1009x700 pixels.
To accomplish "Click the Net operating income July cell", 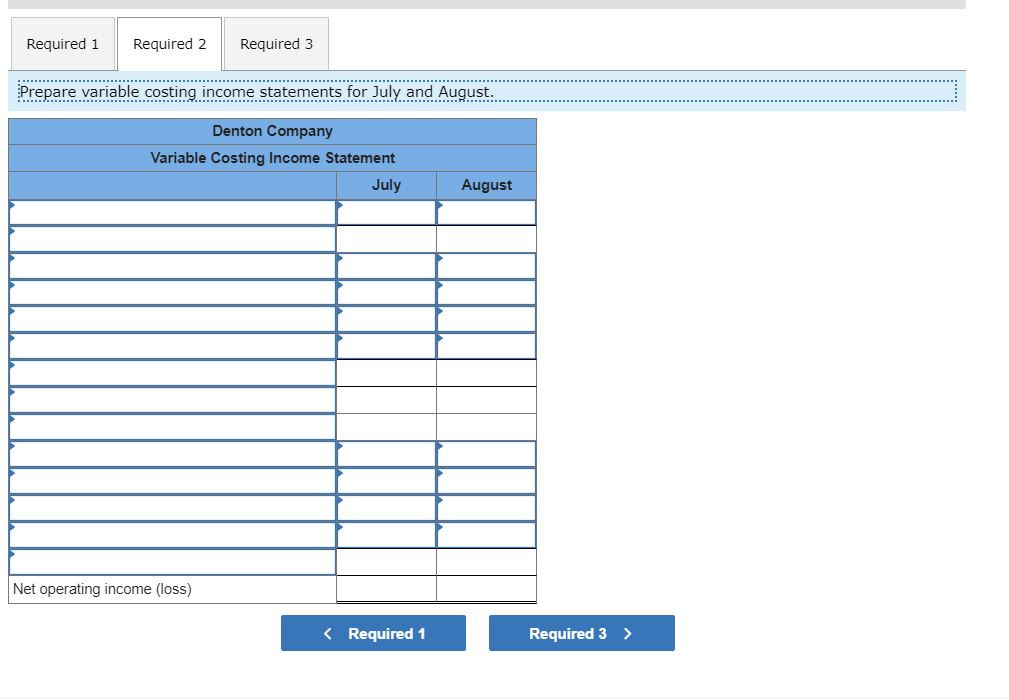I will (x=387, y=588).
